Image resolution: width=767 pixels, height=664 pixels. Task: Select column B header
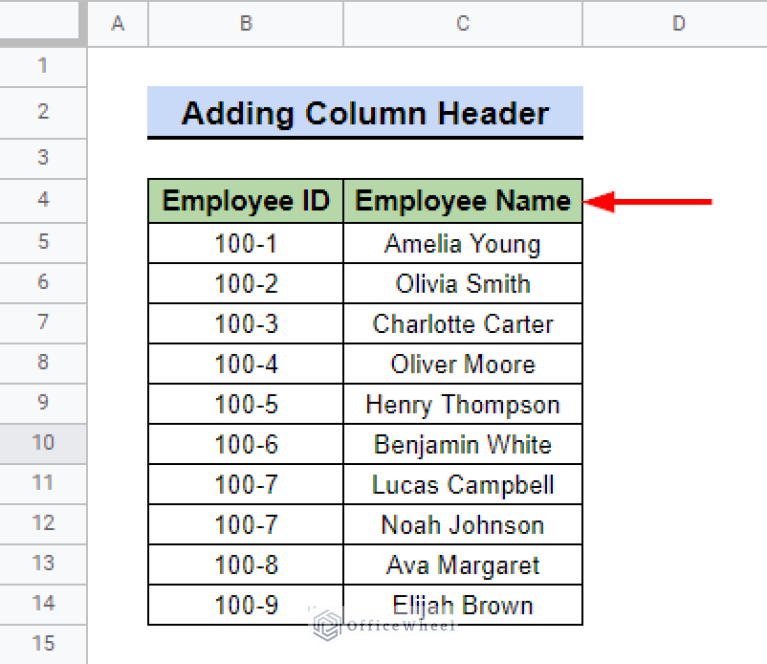click(x=246, y=23)
